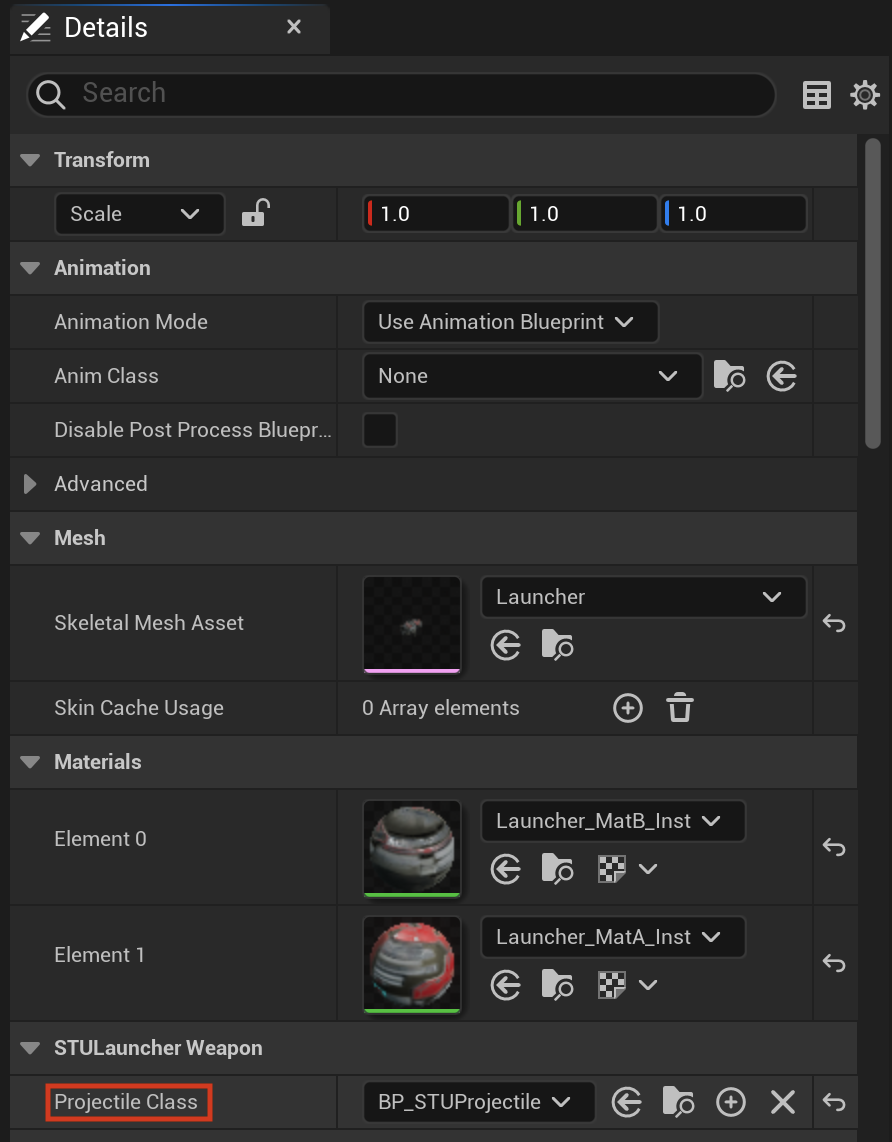Create new blueprint for Projectile Class
The width and height of the screenshot is (892, 1142).
click(730, 1102)
